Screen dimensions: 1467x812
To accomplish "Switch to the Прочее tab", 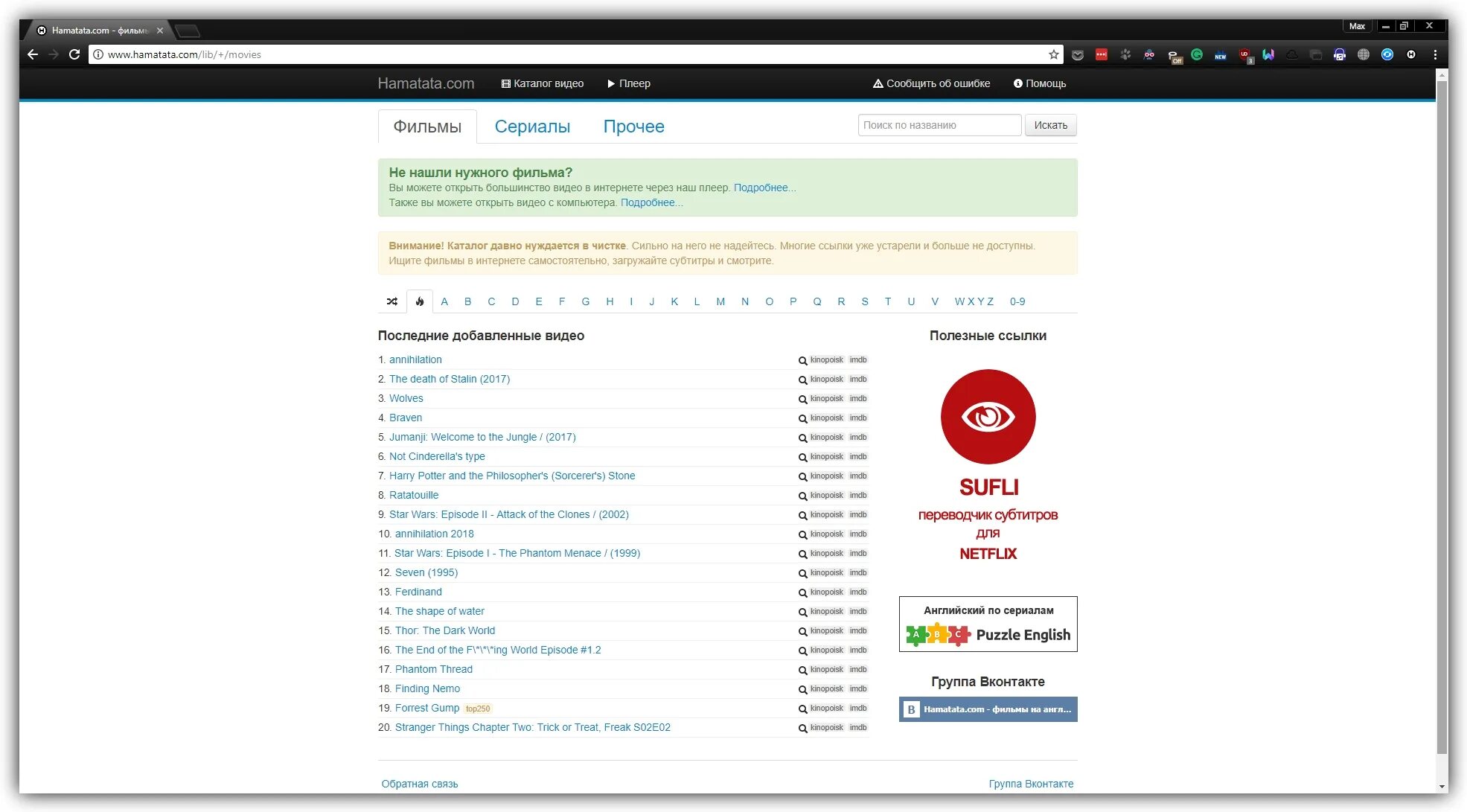I will 633,127.
